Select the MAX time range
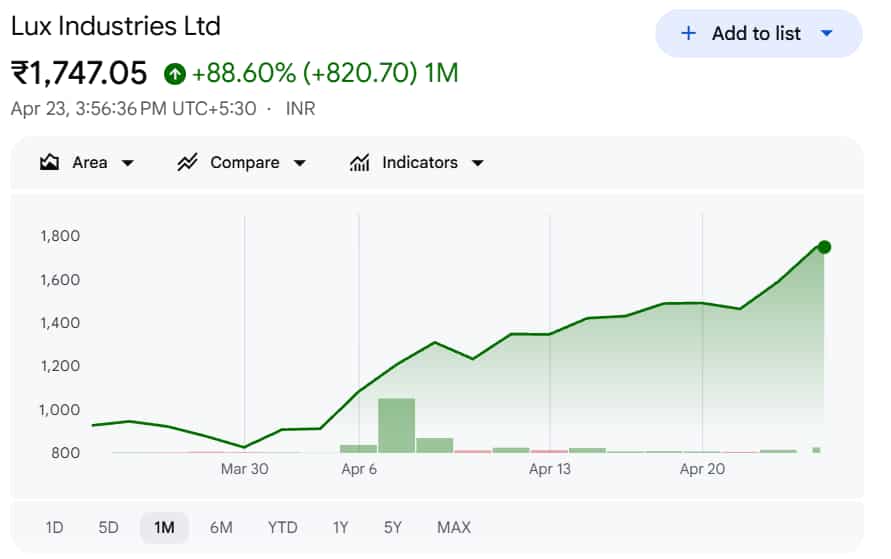 click(454, 528)
